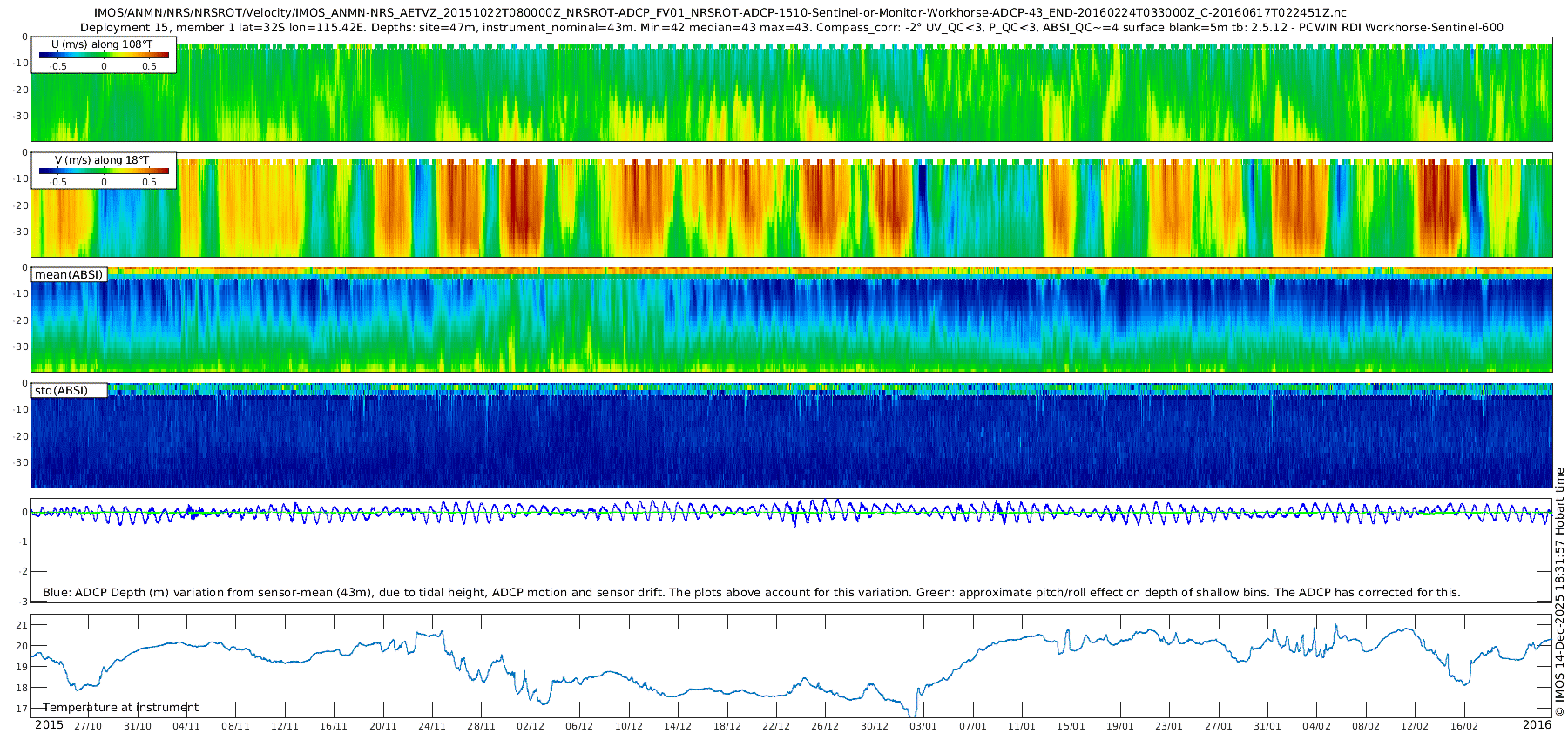Click the '30/12' date tick
Screen dimensions: 1568x740
coord(875,727)
